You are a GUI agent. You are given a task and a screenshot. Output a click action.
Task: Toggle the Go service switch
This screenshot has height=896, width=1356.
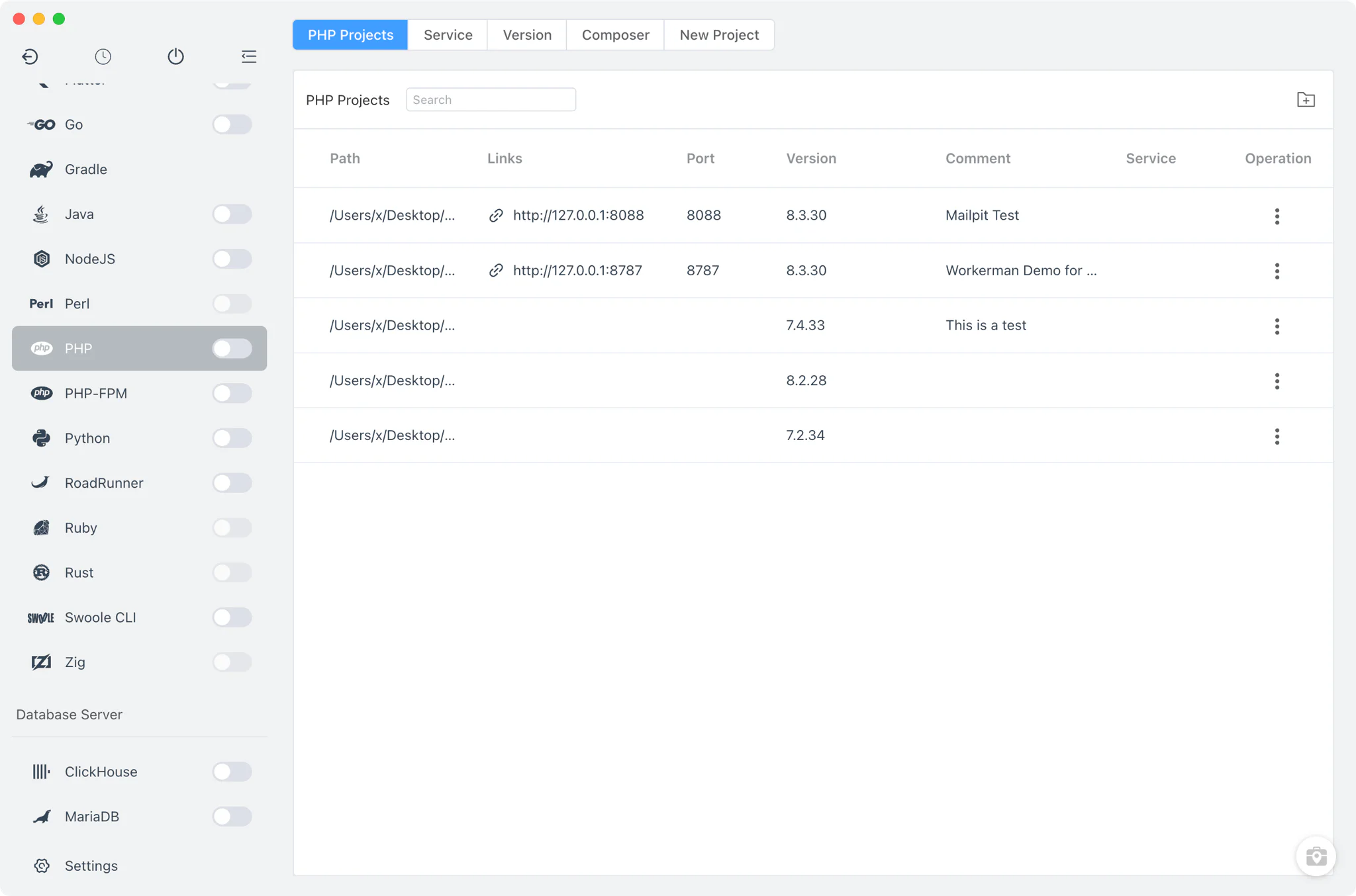[232, 124]
